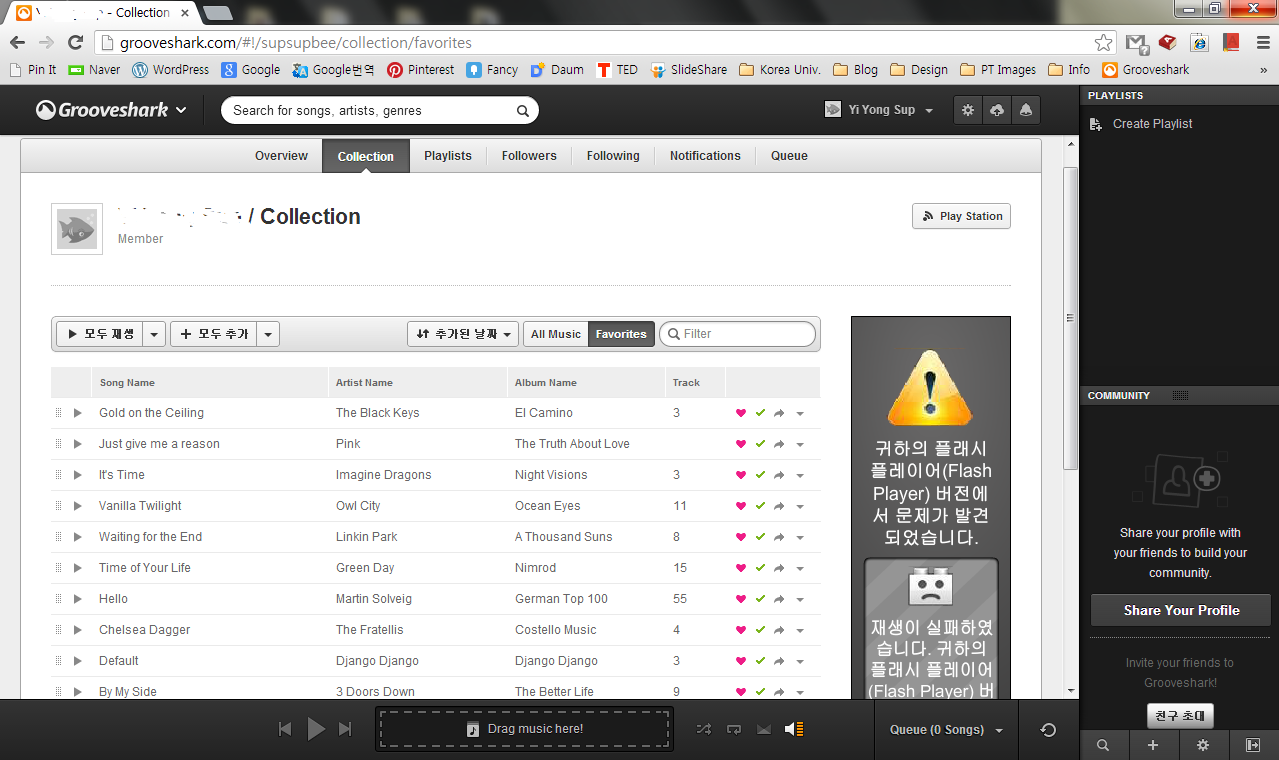The width and height of the screenshot is (1279, 760).
Task: Toggle favorite heart for Chelsea Dagger
Action: click(x=741, y=630)
